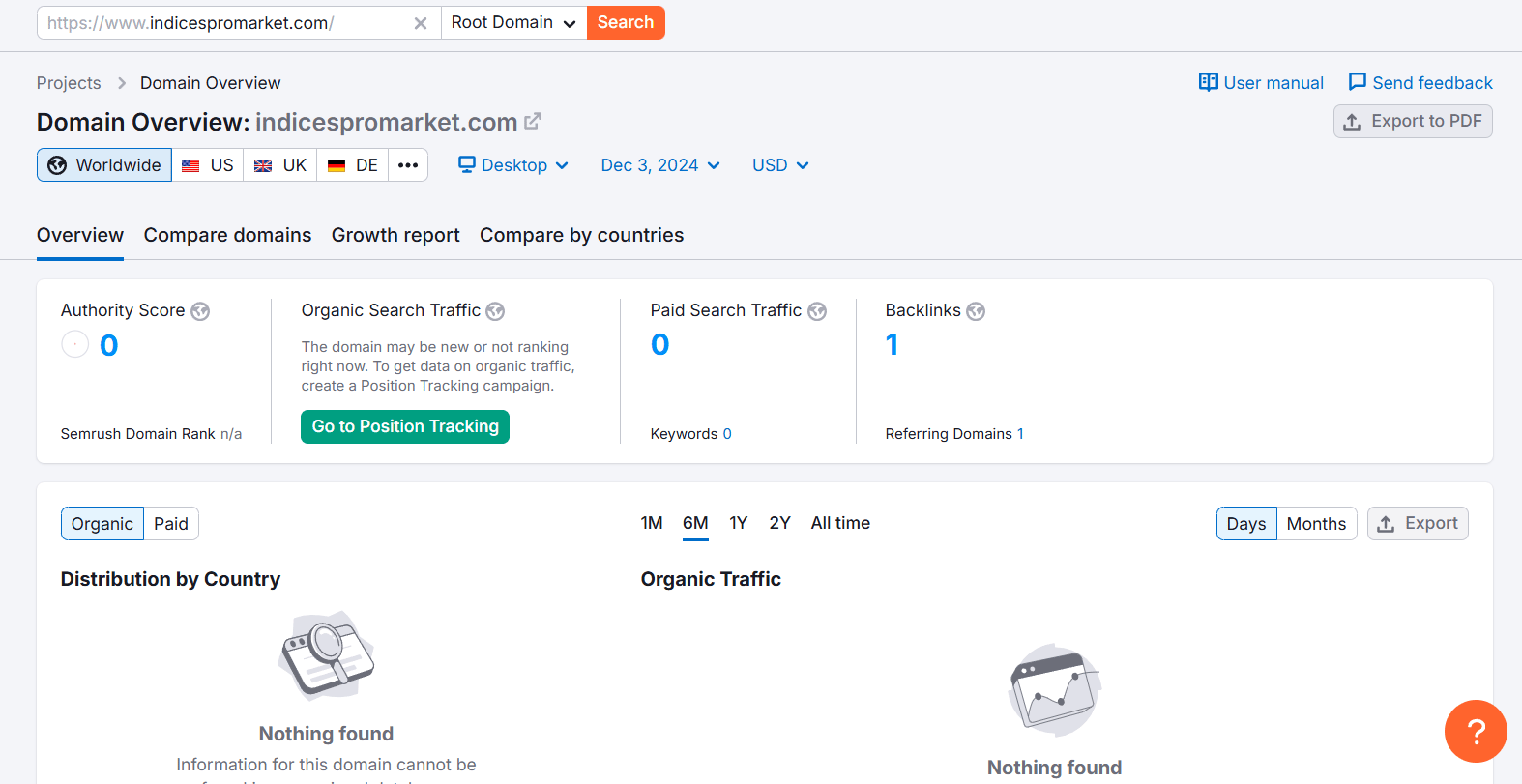The width and height of the screenshot is (1522, 784).
Task: Click upload icon in Export to PDF
Action: click(1352, 122)
